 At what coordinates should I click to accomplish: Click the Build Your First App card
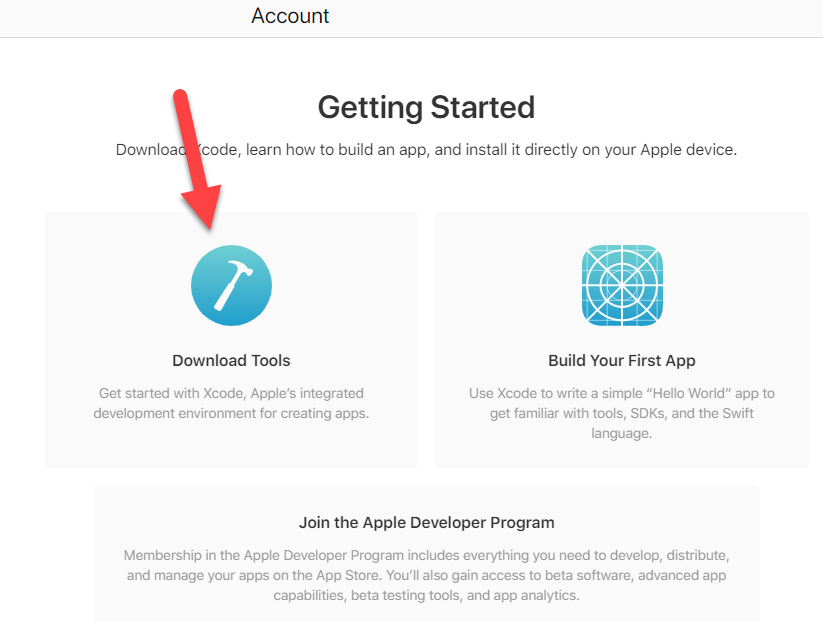(x=622, y=339)
